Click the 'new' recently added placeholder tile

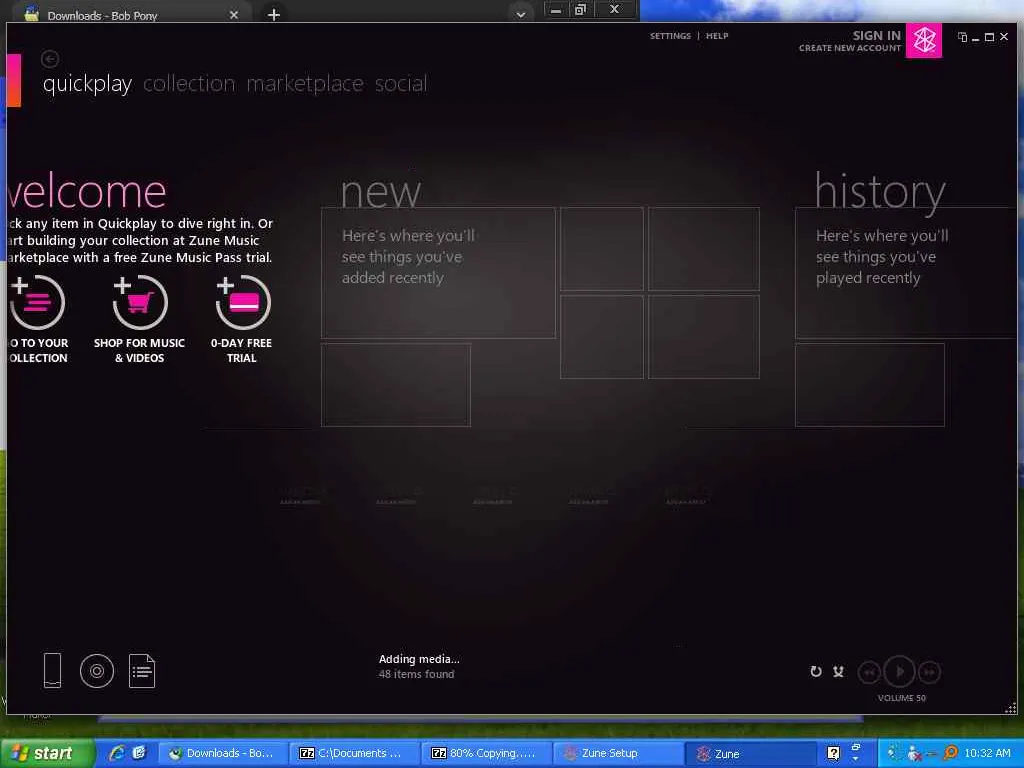coord(438,273)
